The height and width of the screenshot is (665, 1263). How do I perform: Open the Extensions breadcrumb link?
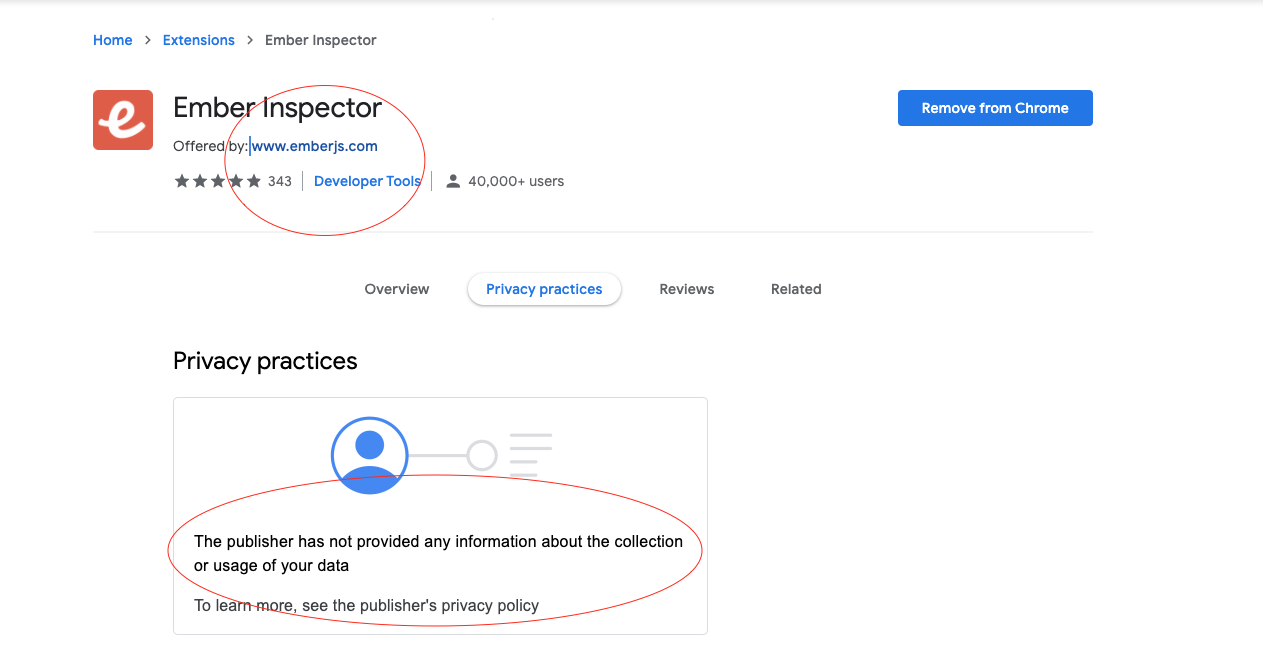(198, 40)
